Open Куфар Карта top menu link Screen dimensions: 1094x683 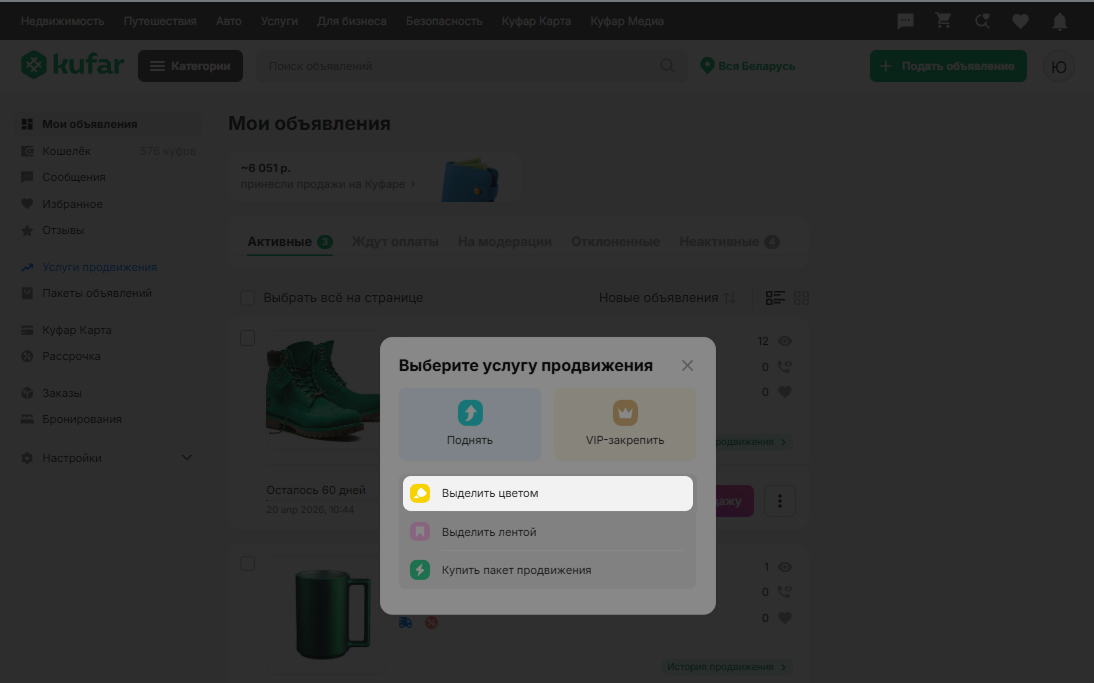tap(536, 22)
